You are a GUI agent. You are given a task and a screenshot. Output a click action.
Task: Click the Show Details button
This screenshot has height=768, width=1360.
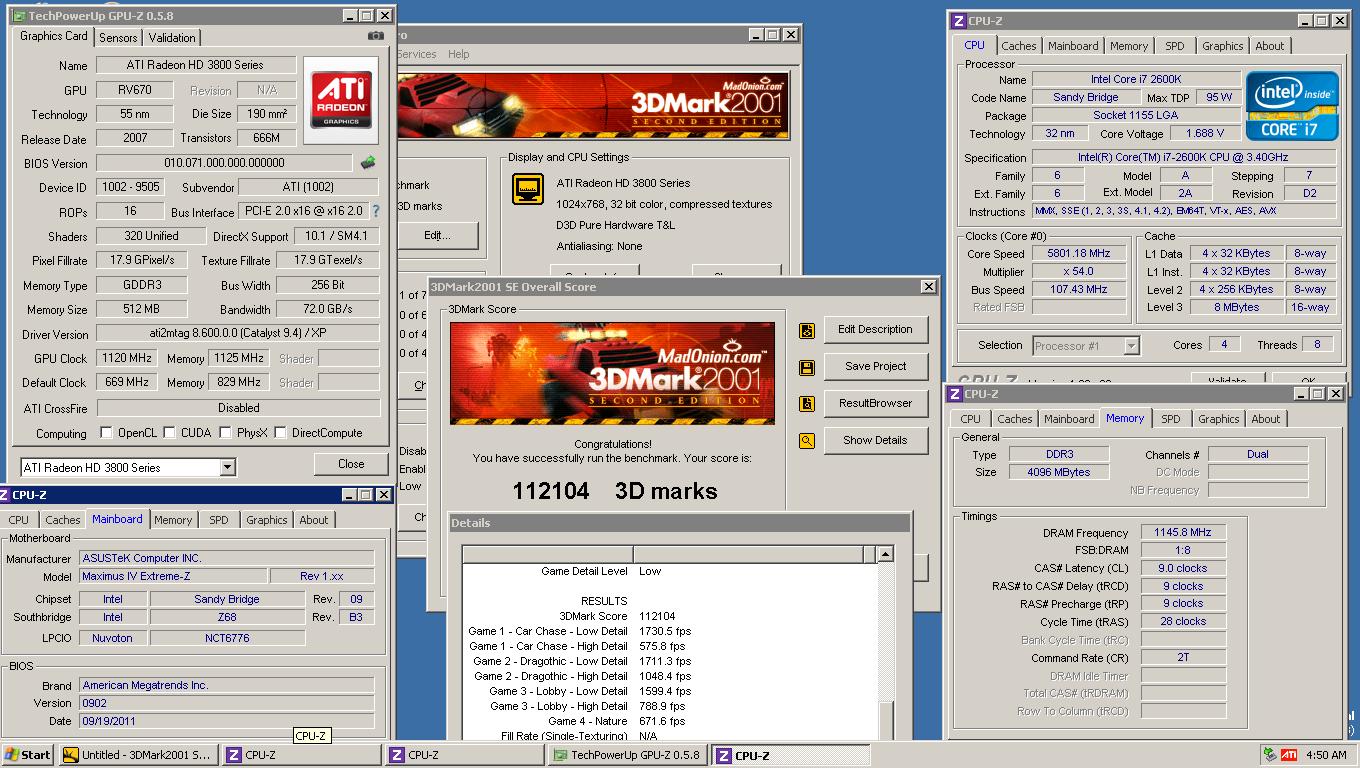[876, 441]
